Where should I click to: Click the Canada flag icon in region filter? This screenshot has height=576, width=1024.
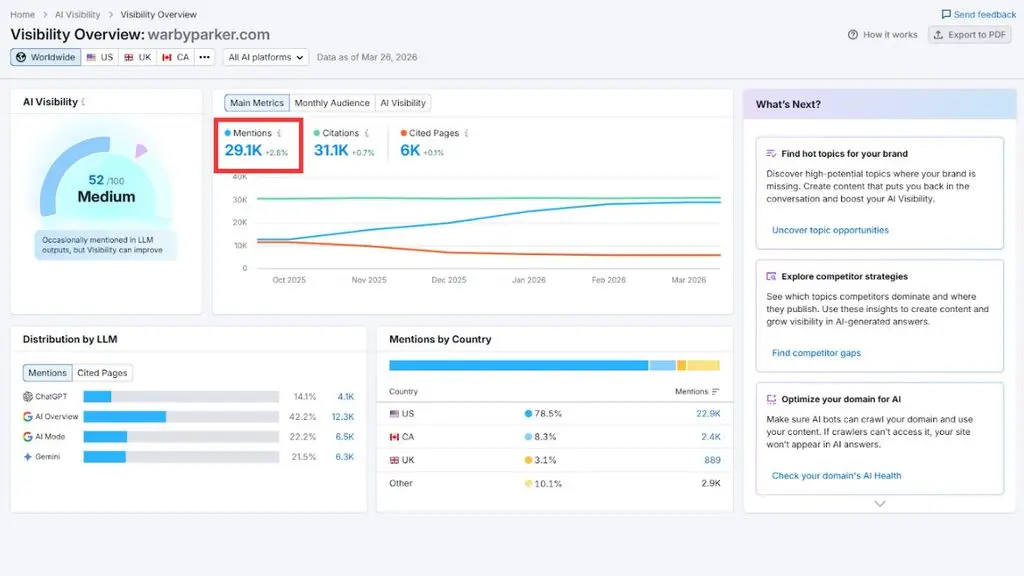[167, 57]
